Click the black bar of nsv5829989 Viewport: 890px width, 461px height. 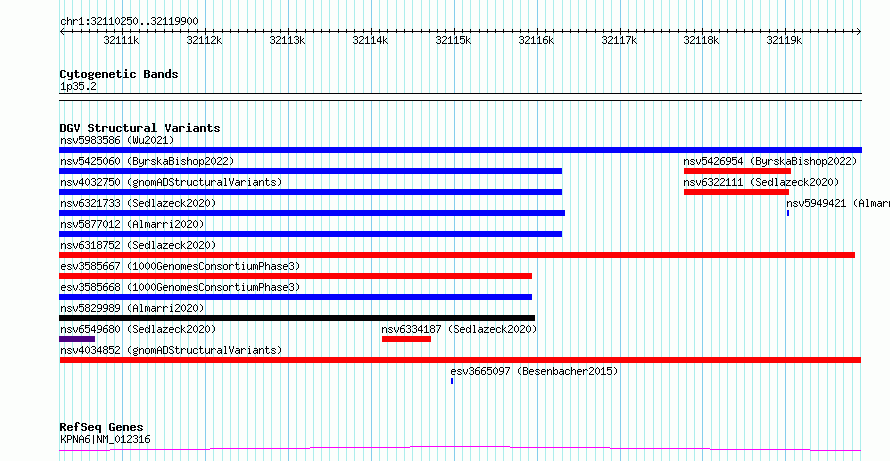click(x=297, y=318)
